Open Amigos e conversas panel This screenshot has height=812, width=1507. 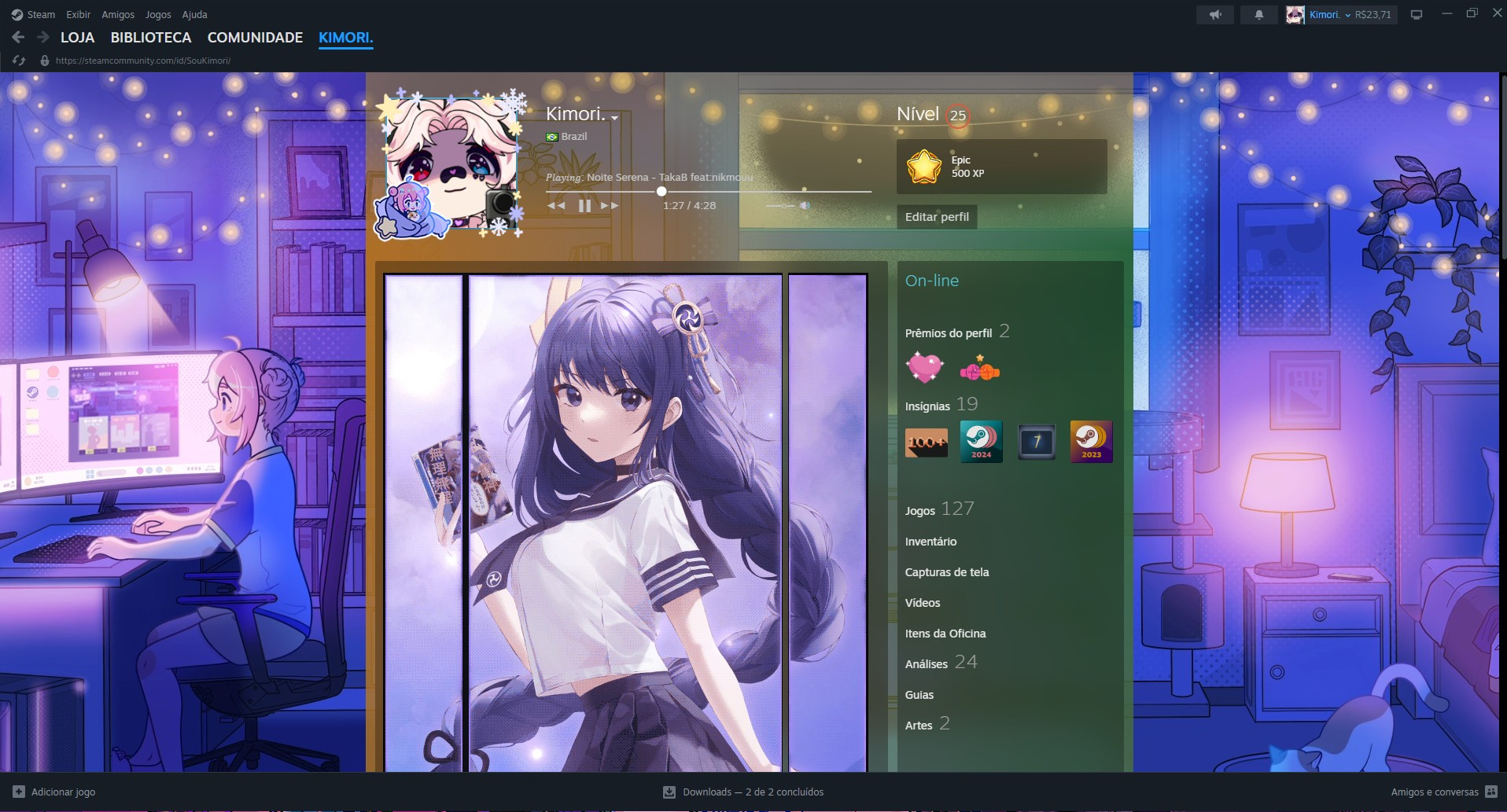[1434, 792]
